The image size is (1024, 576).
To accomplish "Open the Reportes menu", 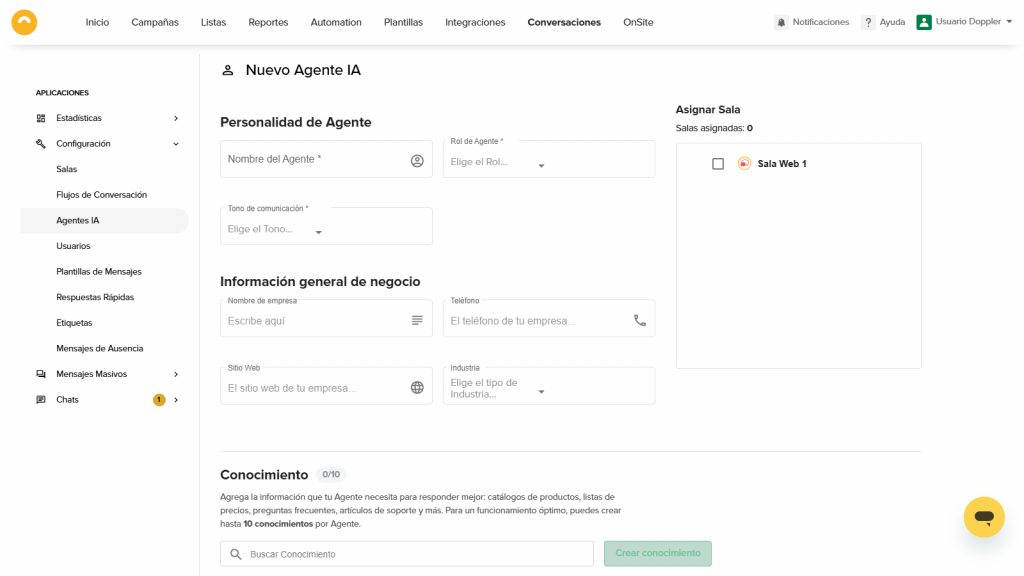I will point(268,22).
